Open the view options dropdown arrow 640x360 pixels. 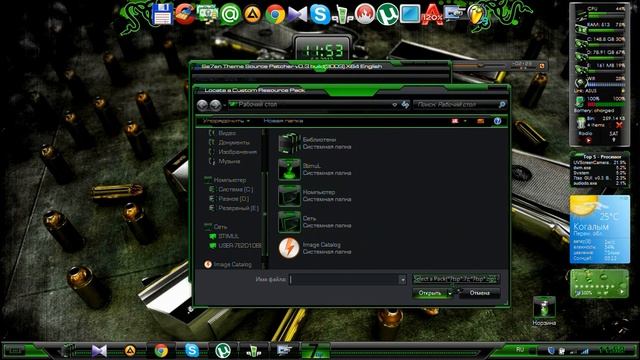pos(465,121)
